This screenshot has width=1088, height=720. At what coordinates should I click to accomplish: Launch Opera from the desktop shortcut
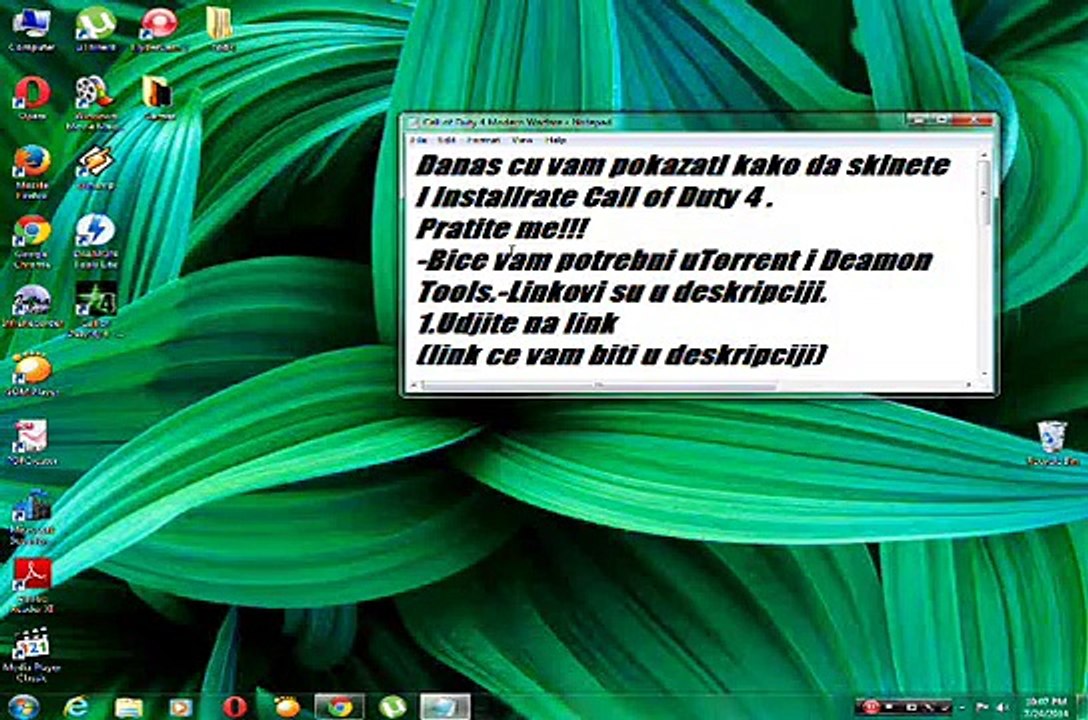(x=32, y=98)
